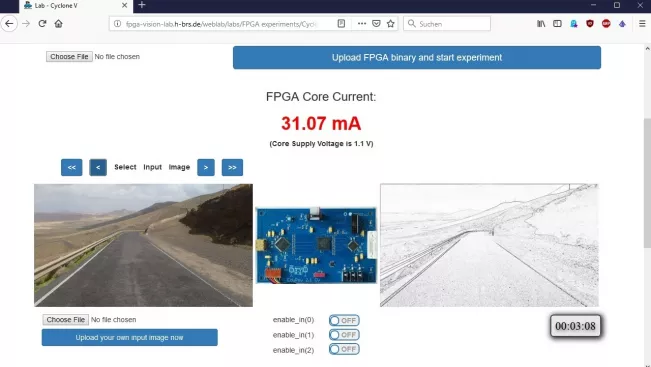Viewport: 651px width, 367px height.
Task: Select previous input image with < button
Action: click(x=98, y=167)
